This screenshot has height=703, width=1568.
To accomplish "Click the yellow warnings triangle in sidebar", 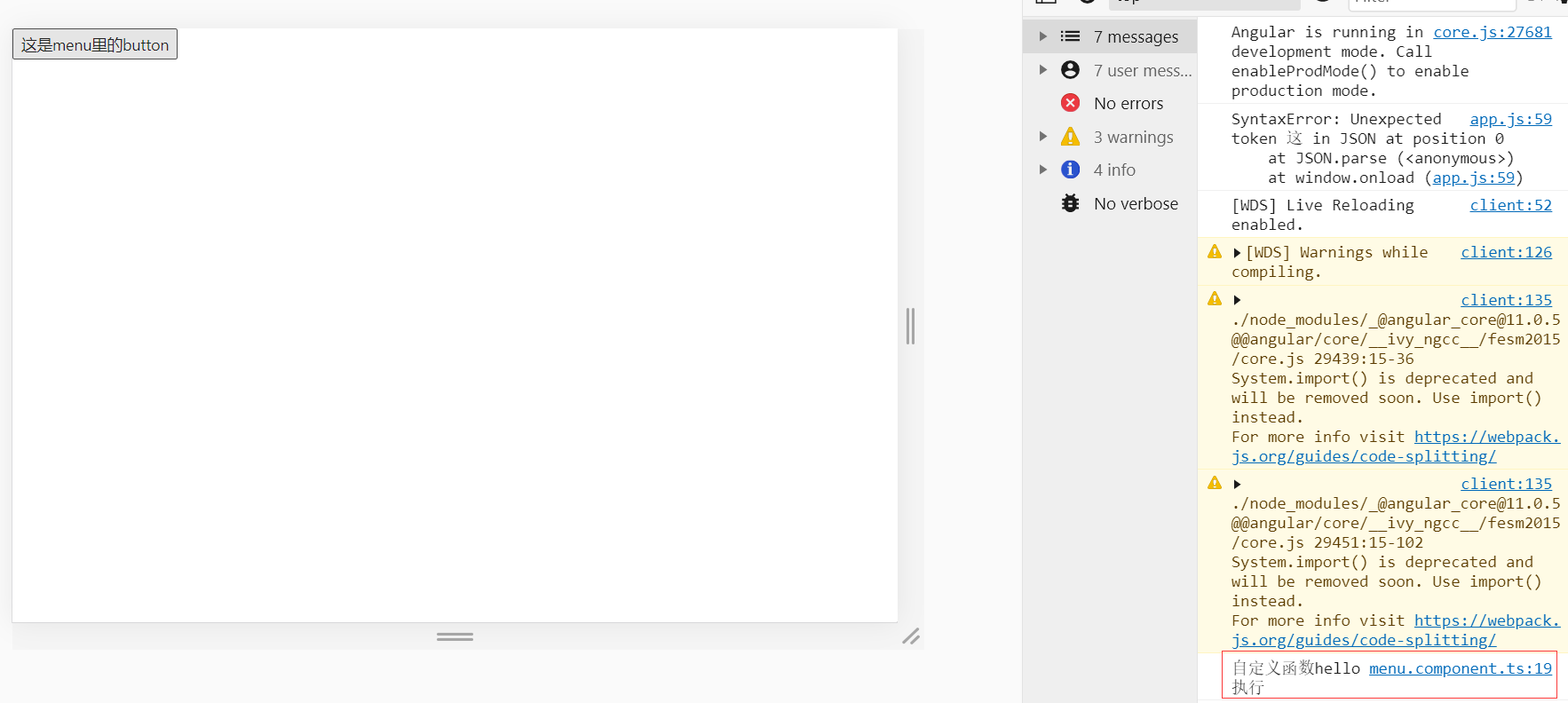I will pos(1070,137).
